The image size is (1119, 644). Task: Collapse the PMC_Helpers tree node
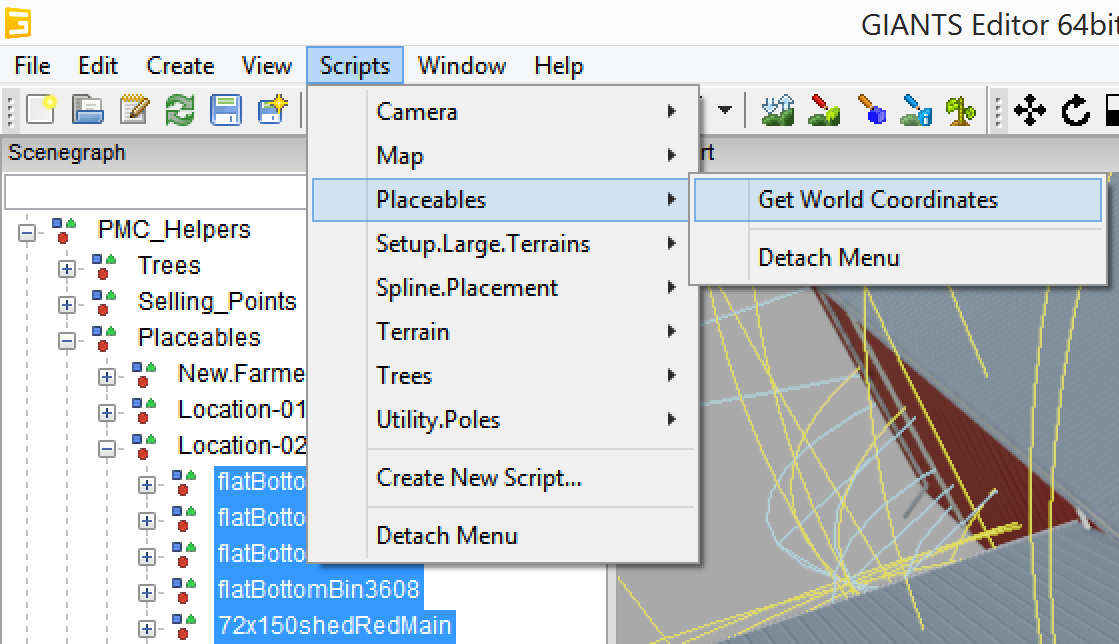(27, 233)
